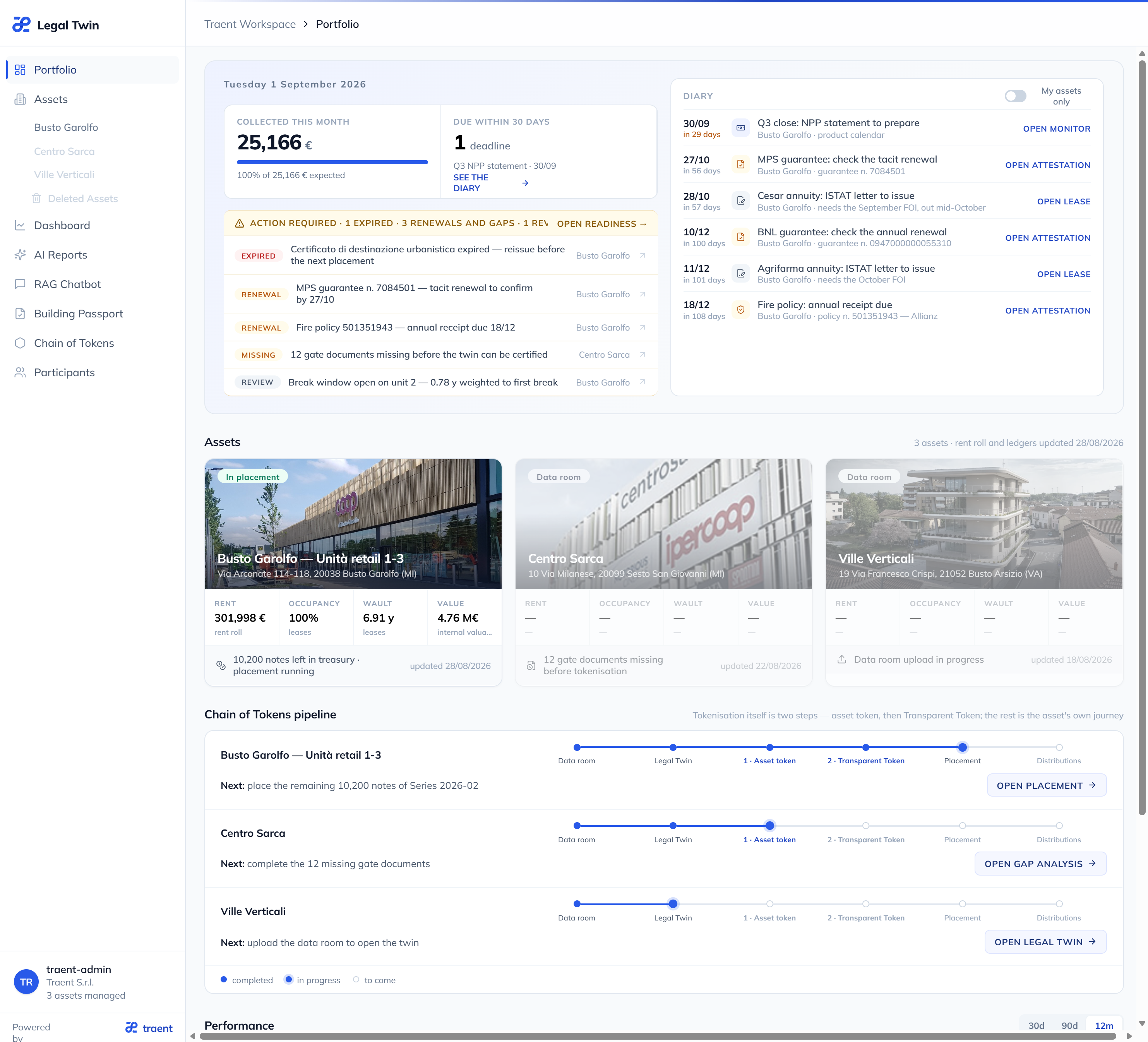Click OPEN ATTESTATION for the MPS guarantee

click(x=1047, y=165)
